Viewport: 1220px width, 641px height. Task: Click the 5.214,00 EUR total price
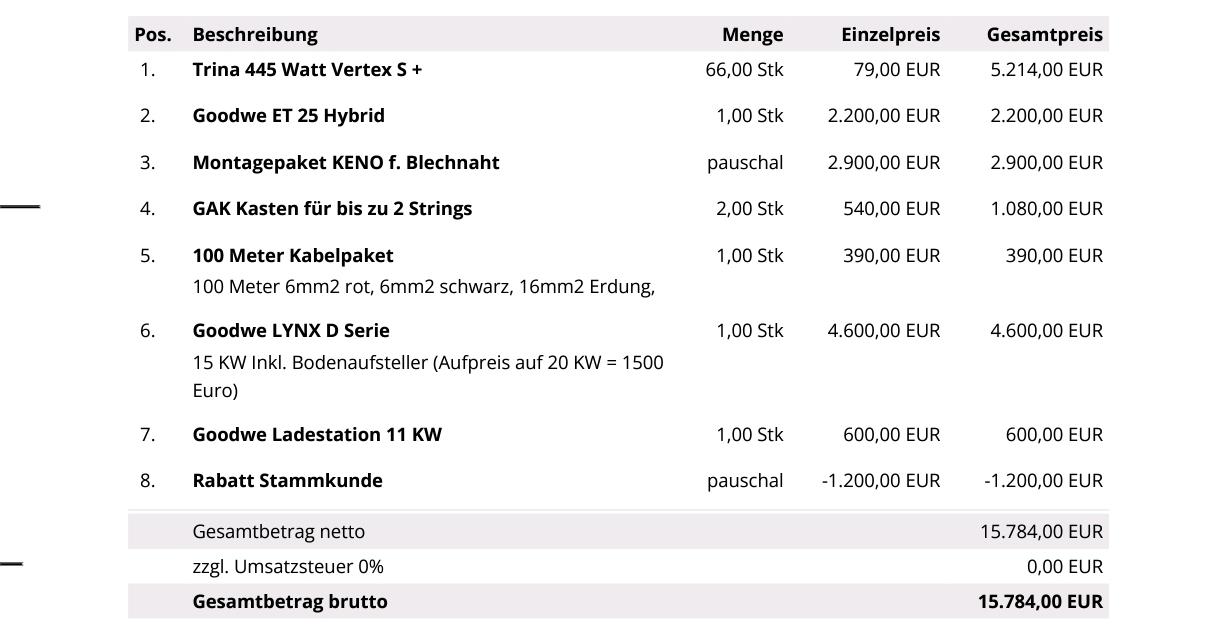coord(1046,70)
